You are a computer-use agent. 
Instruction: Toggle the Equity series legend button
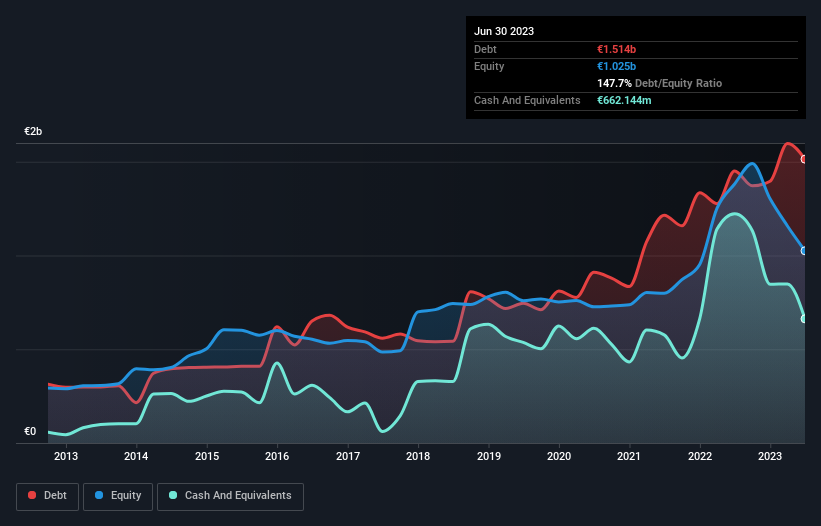(118, 496)
